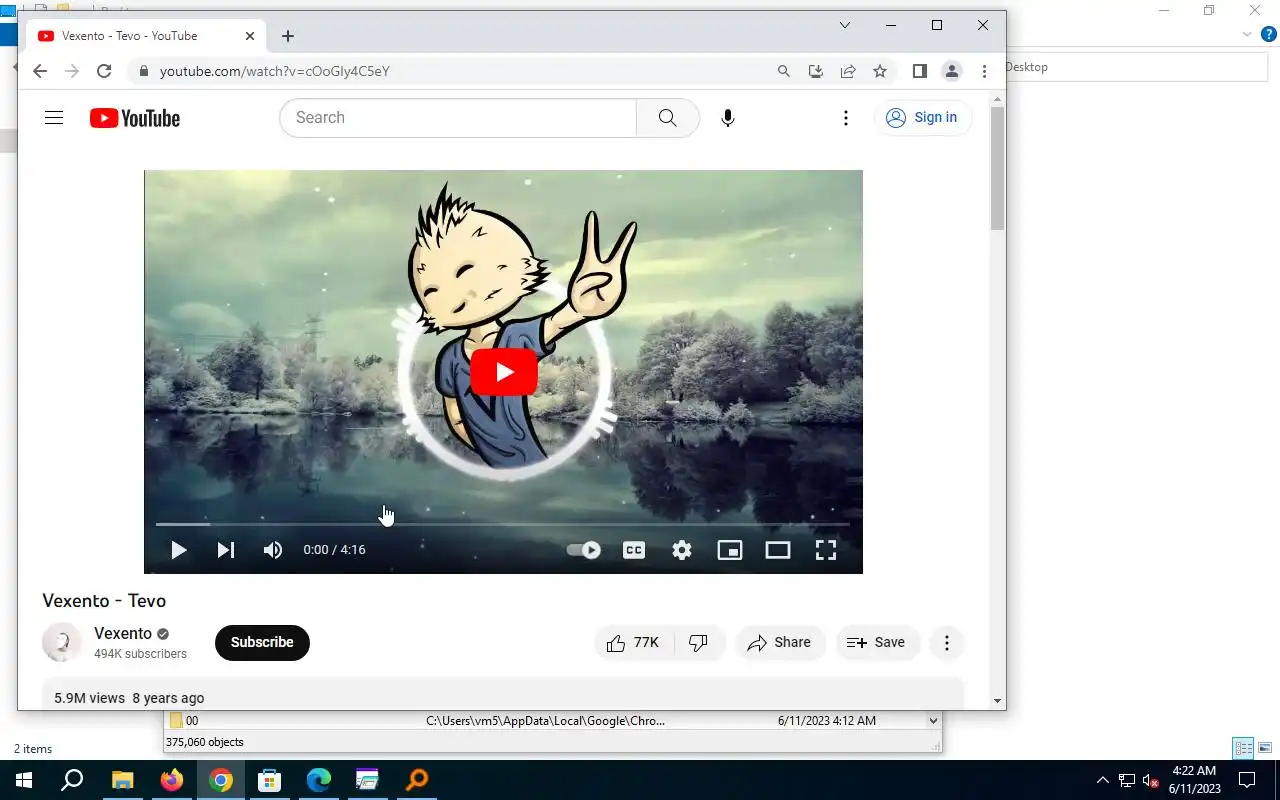This screenshot has width=1280, height=800.
Task: Open a new Chrome tab
Action: pyautogui.click(x=288, y=36)
